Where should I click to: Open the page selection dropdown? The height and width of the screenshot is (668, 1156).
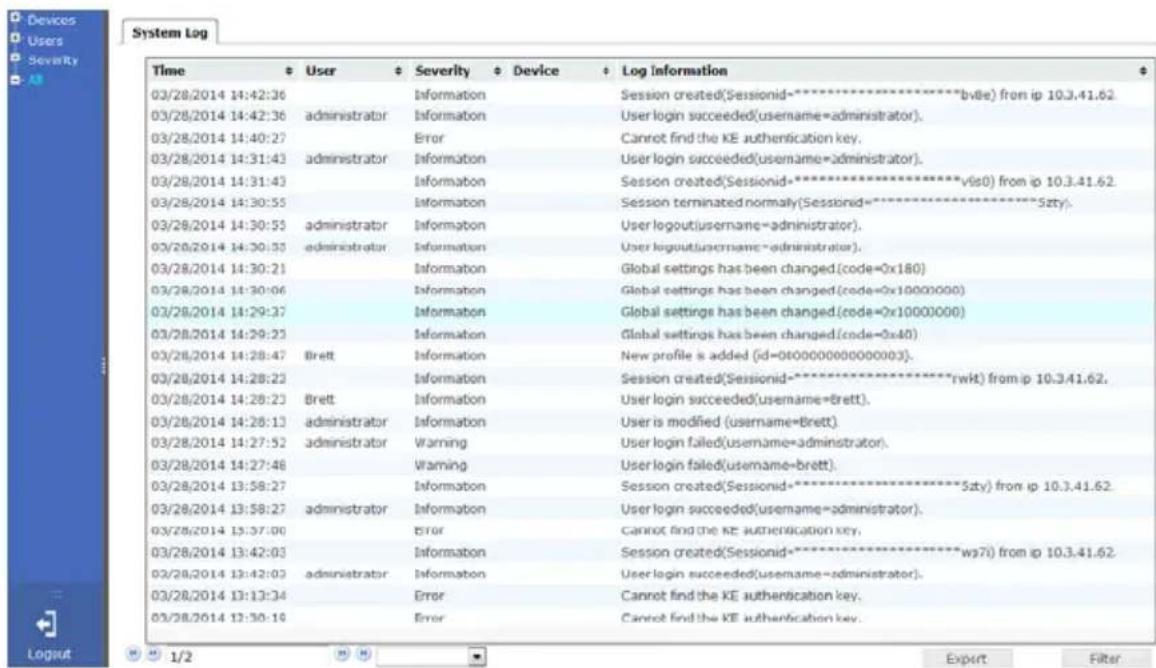pos(478,656)
